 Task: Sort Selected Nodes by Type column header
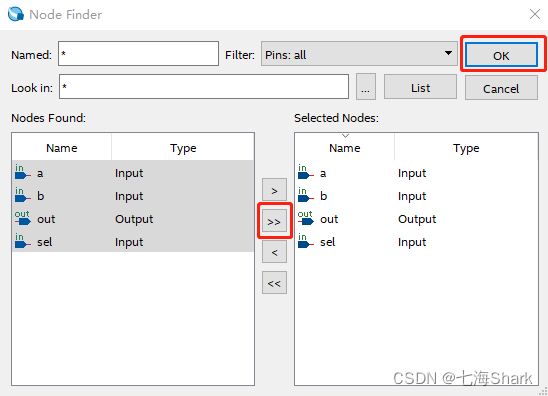[466, 148]
